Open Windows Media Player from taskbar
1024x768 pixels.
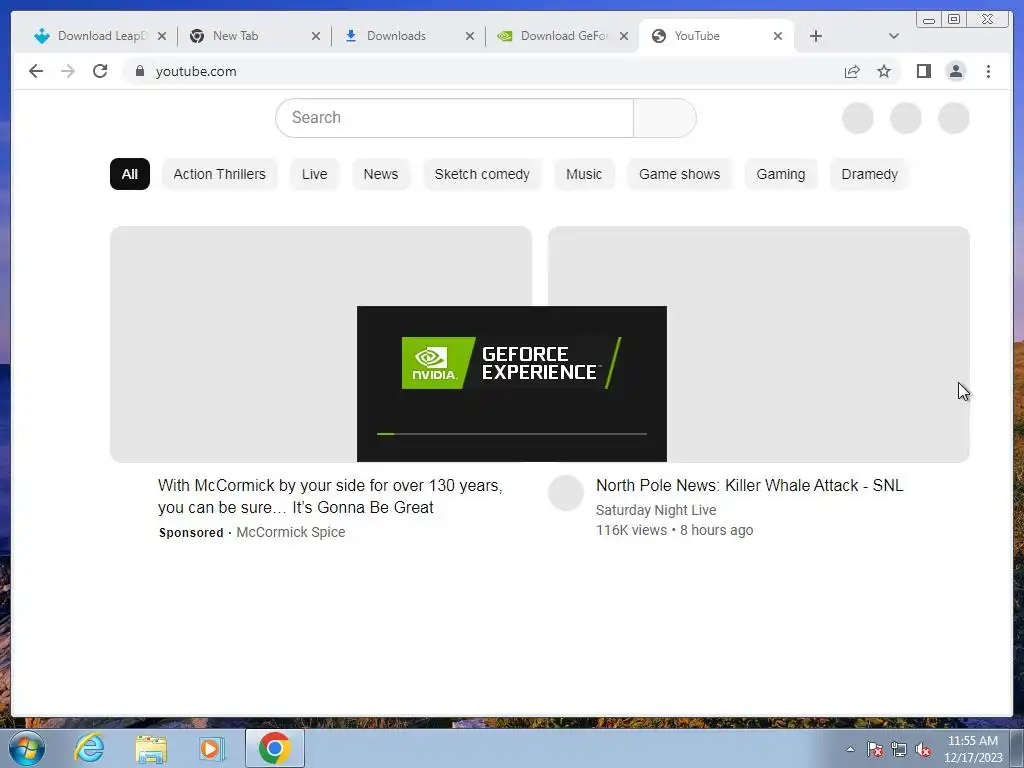point(212,748)
